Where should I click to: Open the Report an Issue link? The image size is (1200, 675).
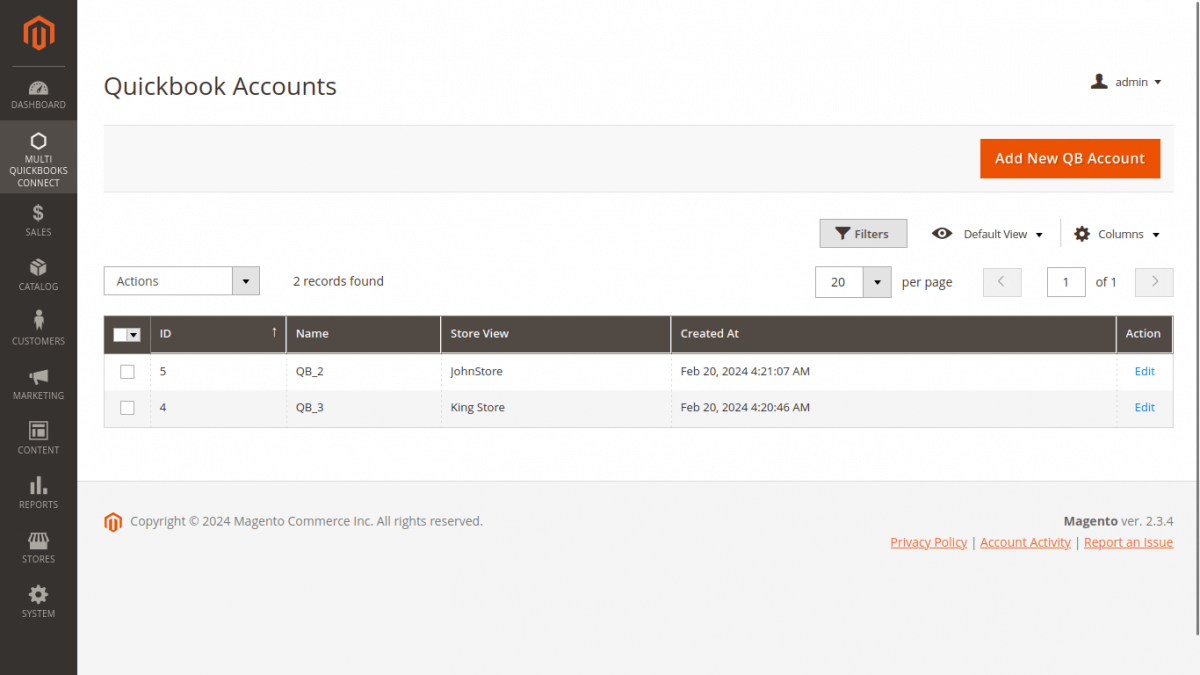coord(1128,542)
